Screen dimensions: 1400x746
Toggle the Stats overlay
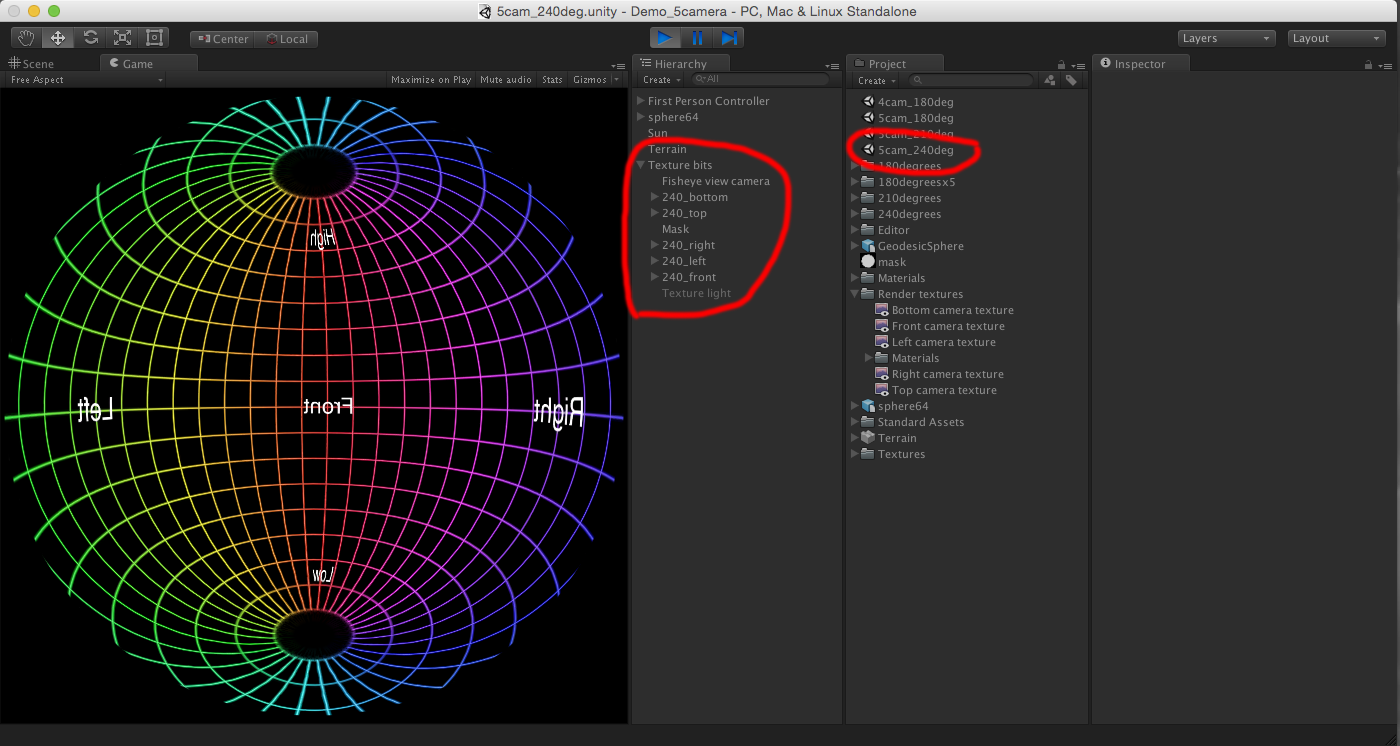tap(552, 80)
